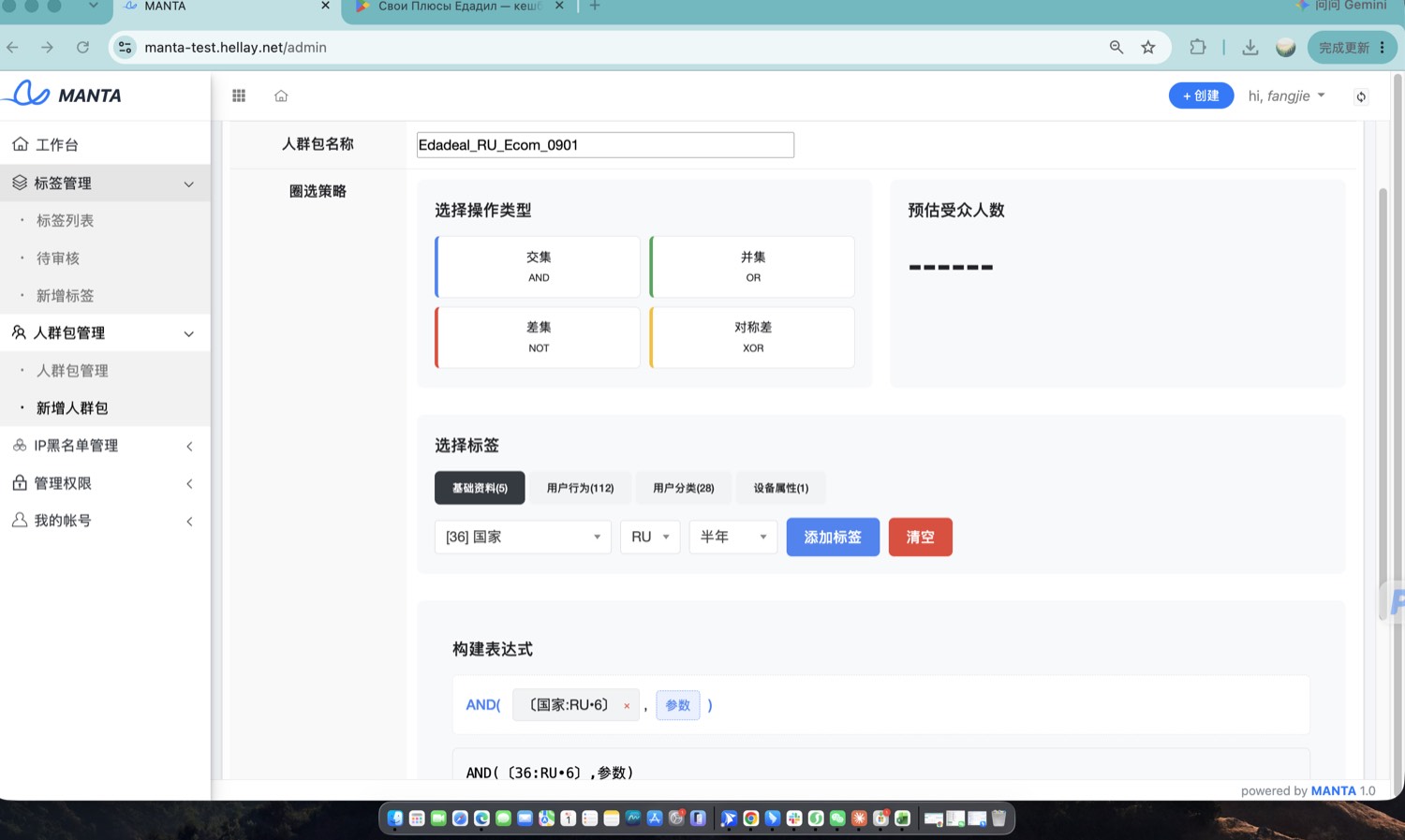Collapse the 人群包管理 sidebar section

point(105,333)
